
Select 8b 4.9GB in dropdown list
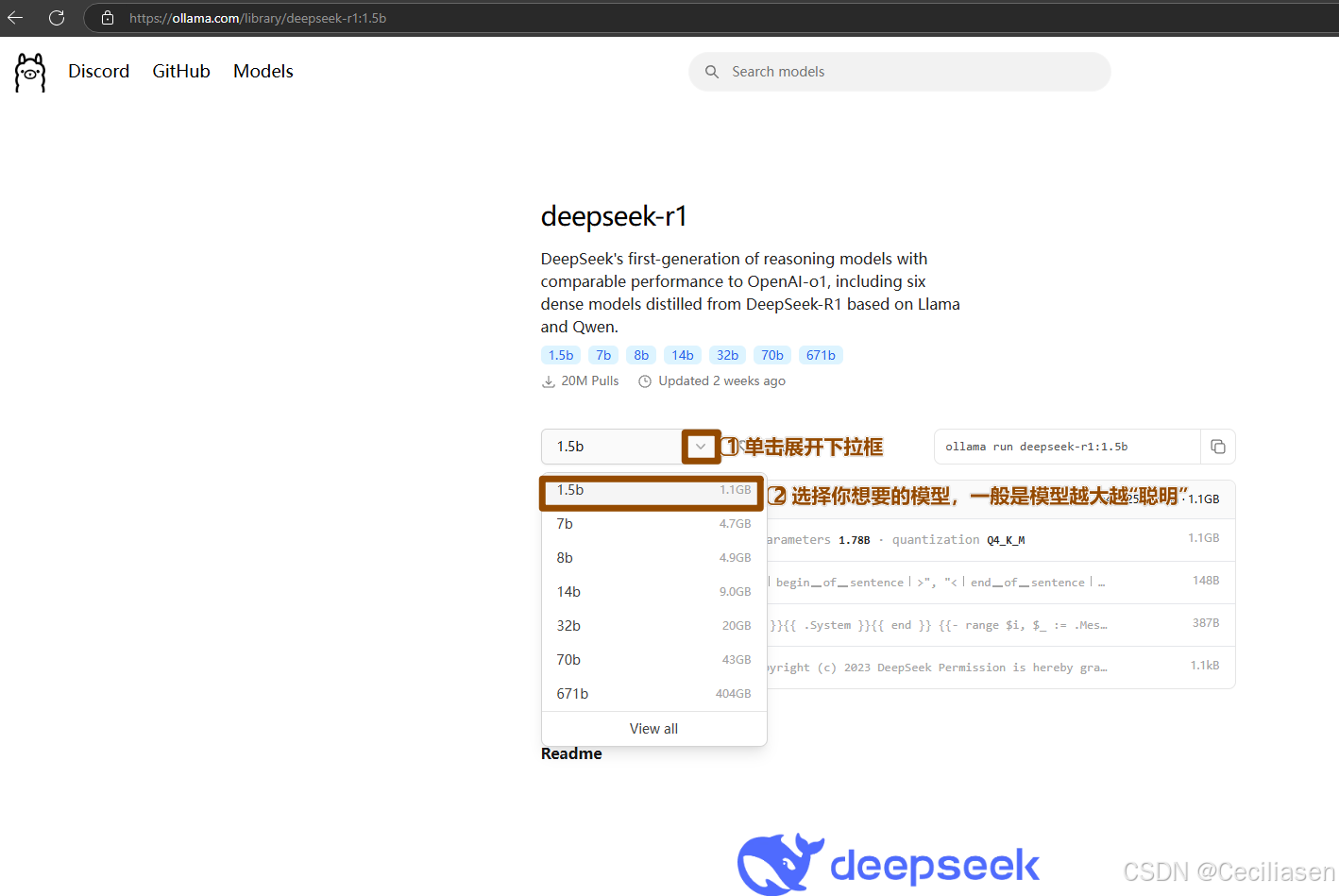(653, 558)
